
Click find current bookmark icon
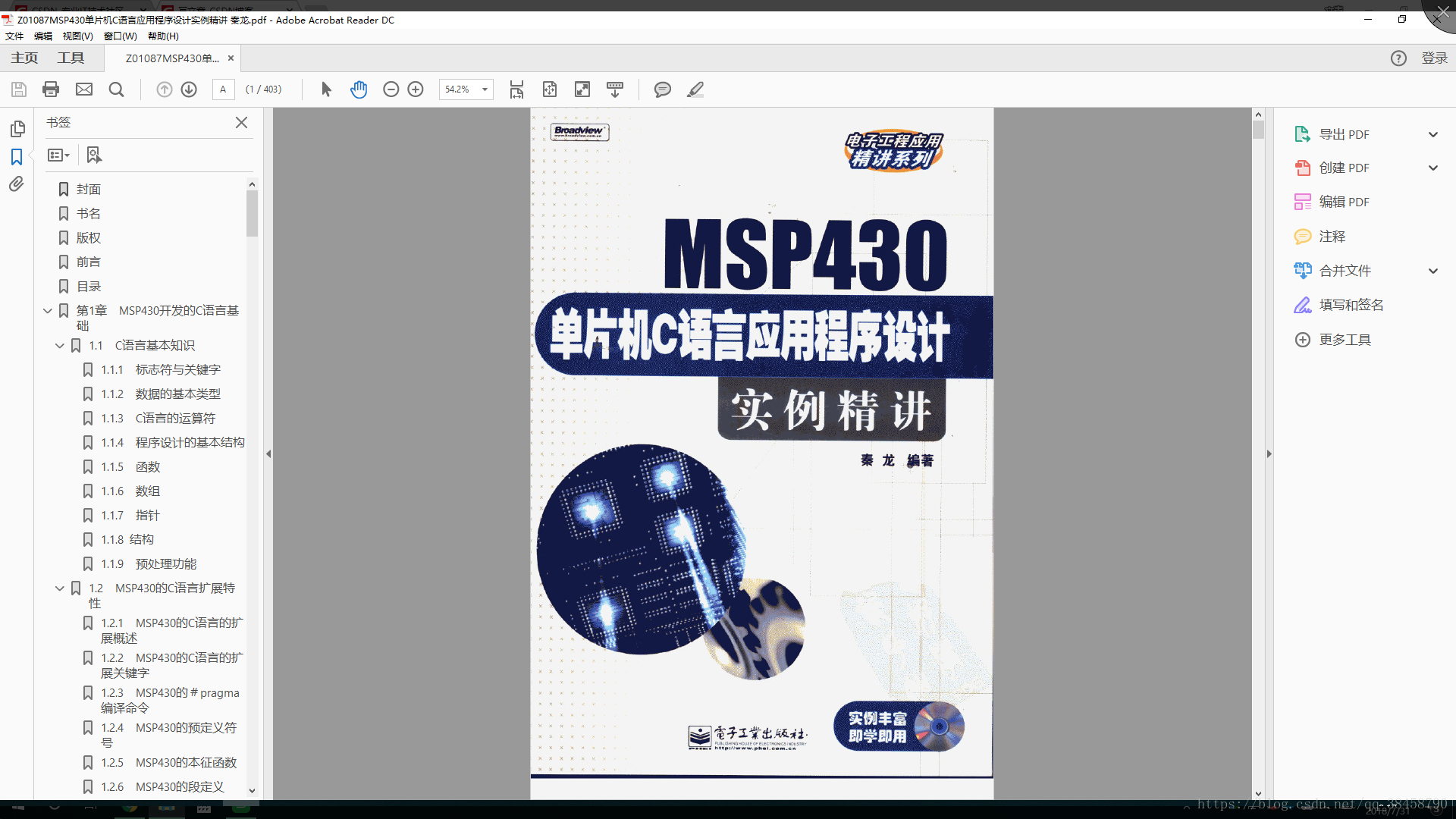(94, 155)
